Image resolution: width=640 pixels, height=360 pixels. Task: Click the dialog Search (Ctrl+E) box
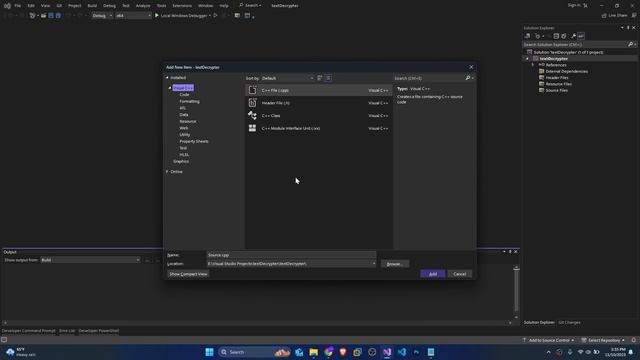tap(429, 78)
